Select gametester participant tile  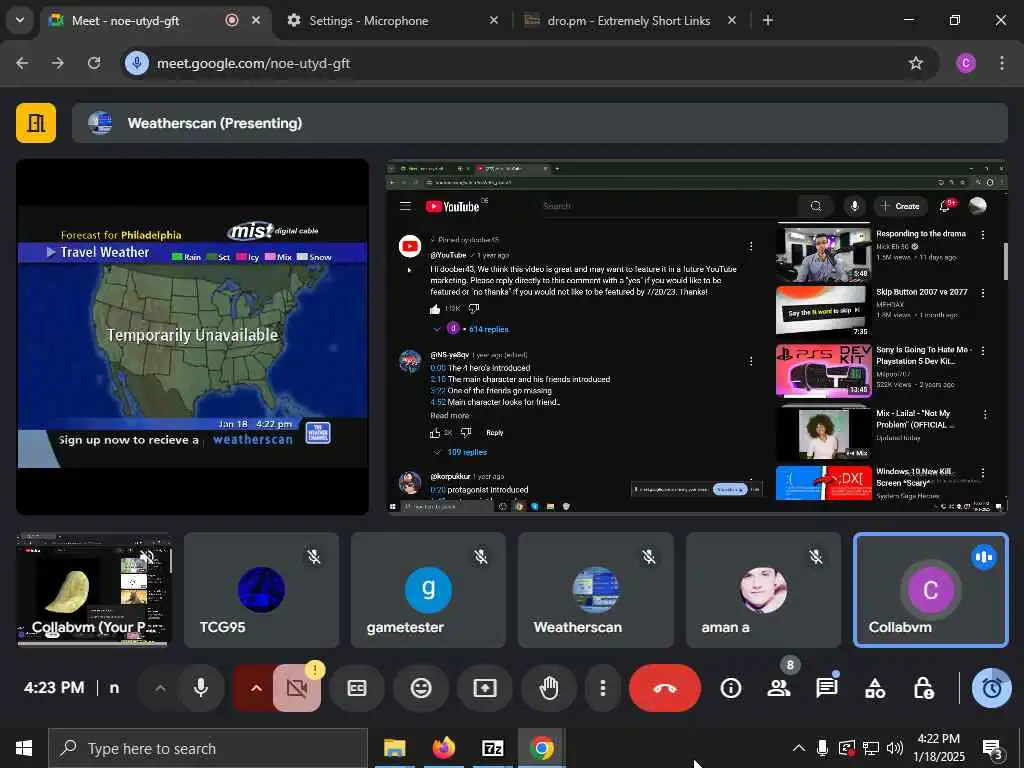pyautogui.click(x=428, y=590)
